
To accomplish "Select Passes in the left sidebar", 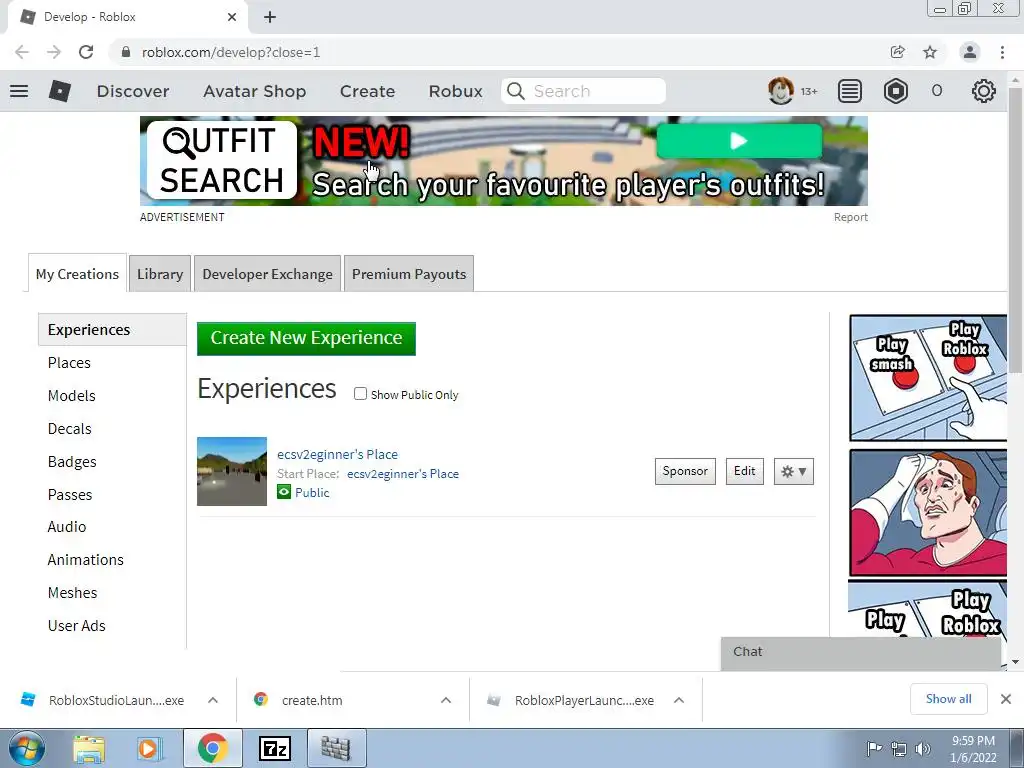I will click(x=70, y=494).
